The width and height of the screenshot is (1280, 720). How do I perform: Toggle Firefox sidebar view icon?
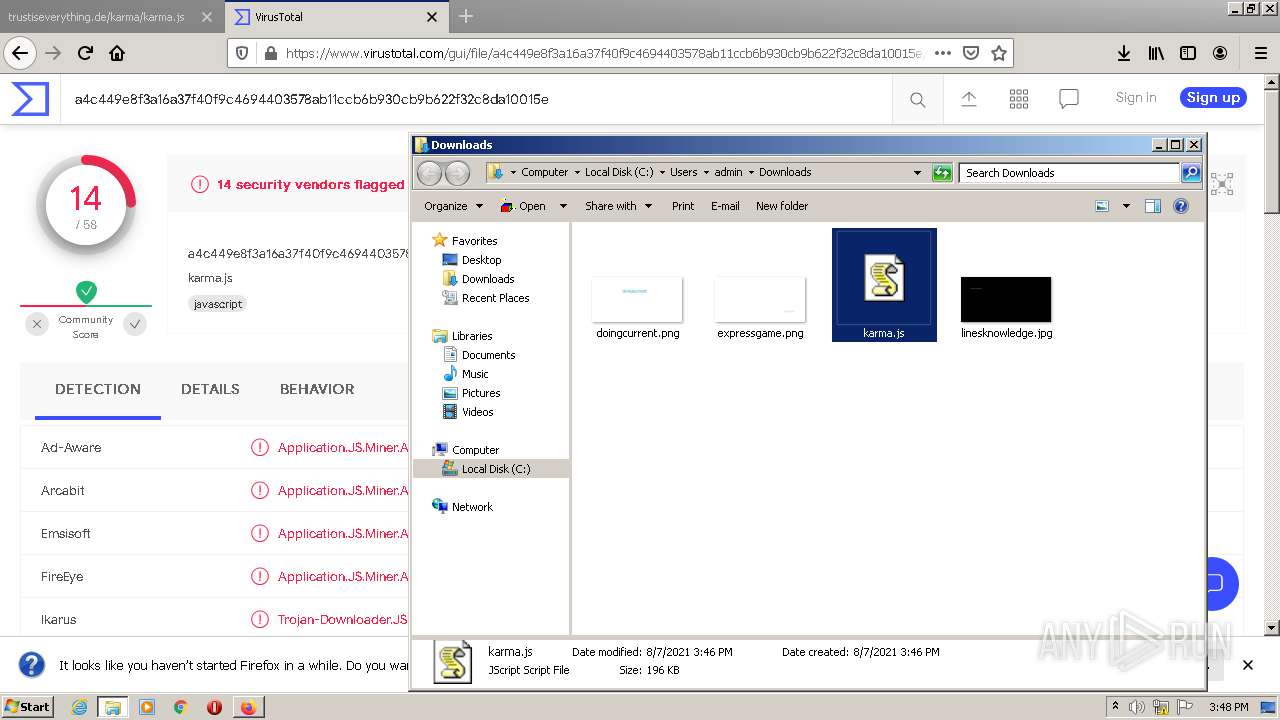click(1188, 53)
